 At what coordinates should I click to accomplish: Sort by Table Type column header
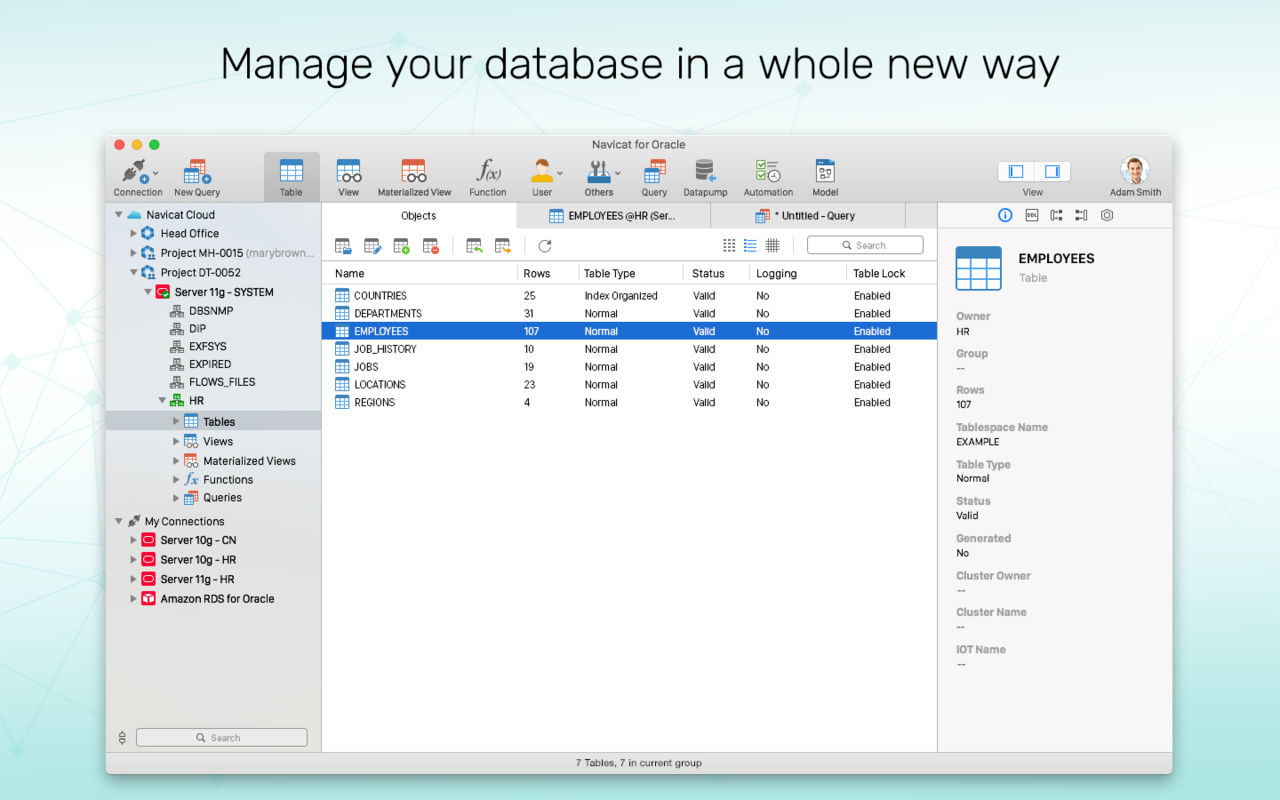click(x=630, y=273)
